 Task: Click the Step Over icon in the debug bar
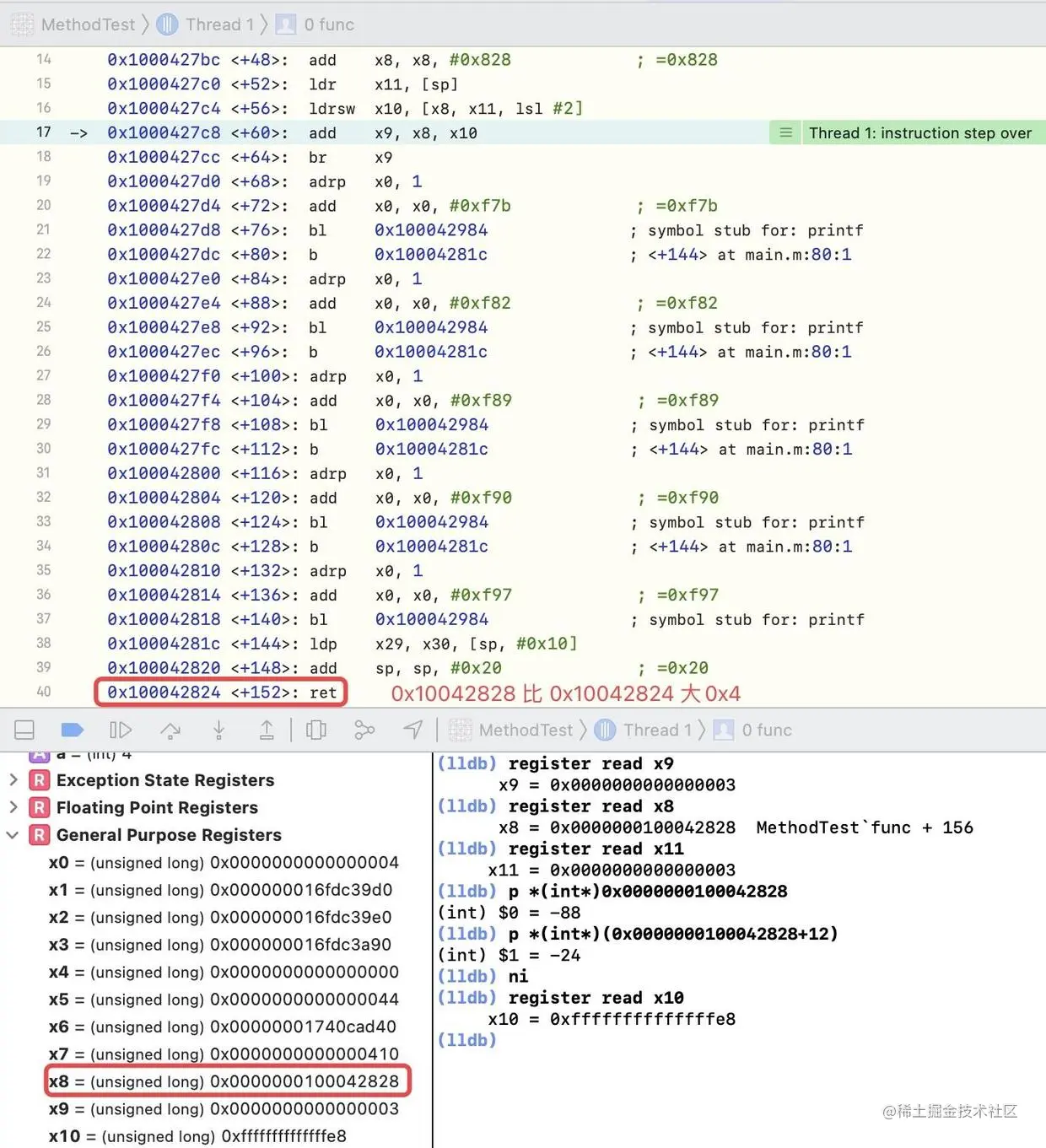point(170,730)
